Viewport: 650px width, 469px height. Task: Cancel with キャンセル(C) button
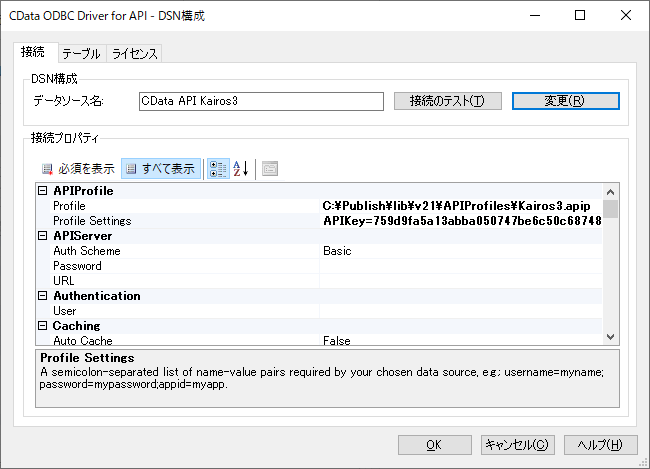click(x=517, y=445)
